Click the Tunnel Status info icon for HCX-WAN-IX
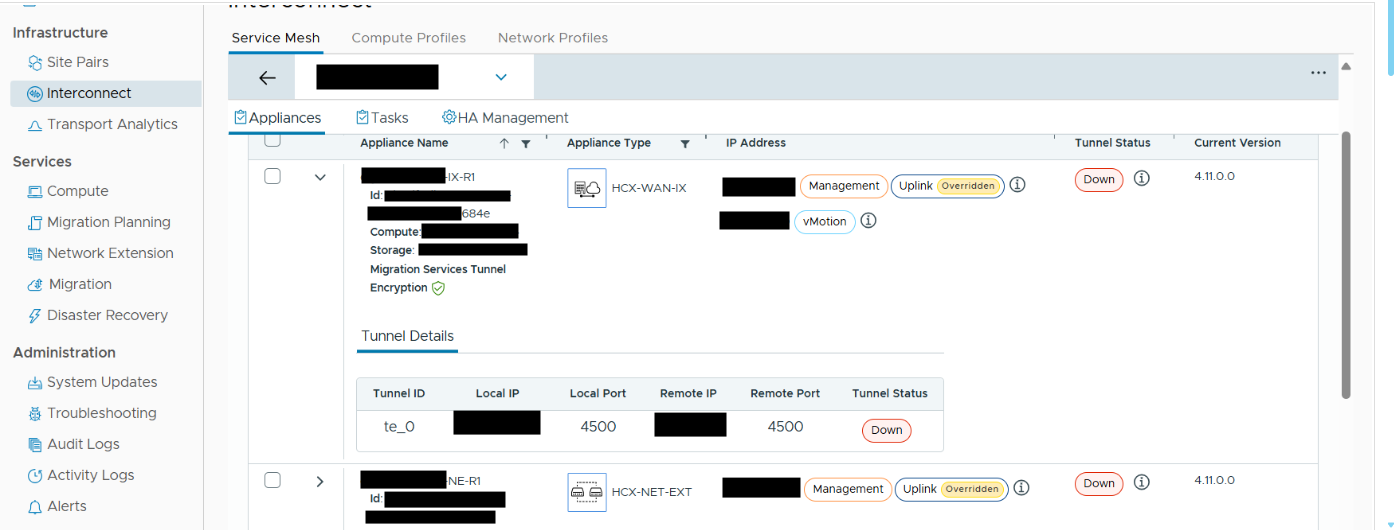Screen dimensions: 1400x532 click(1141, 179)
